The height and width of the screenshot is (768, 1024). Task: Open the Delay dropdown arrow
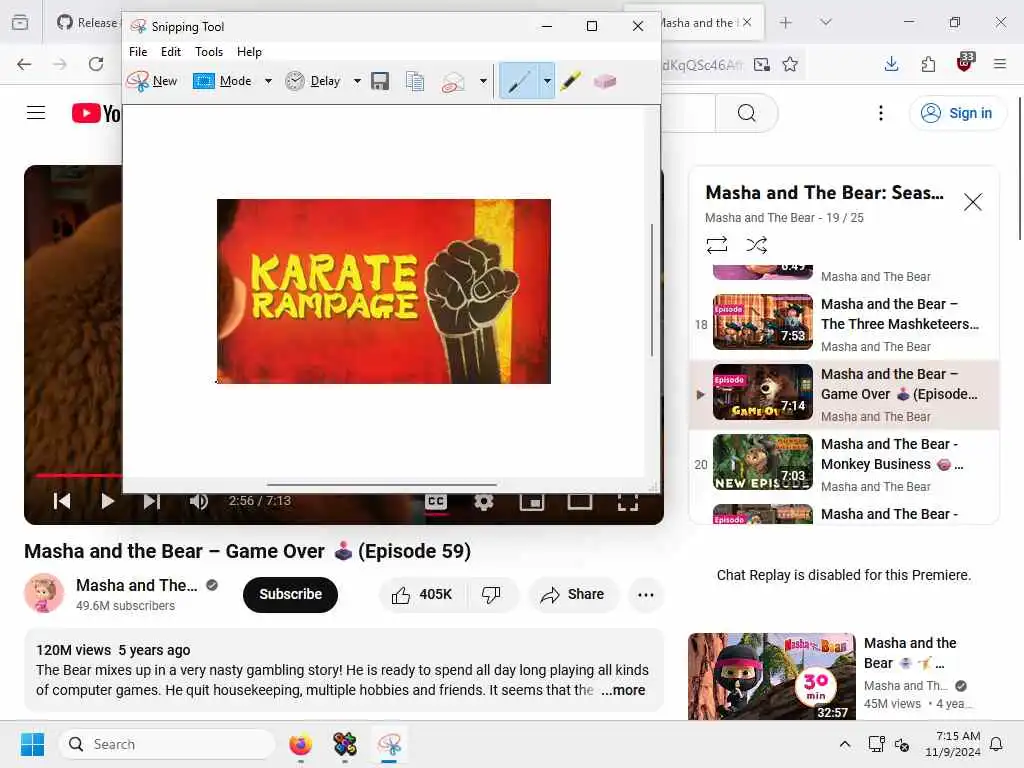357,81
